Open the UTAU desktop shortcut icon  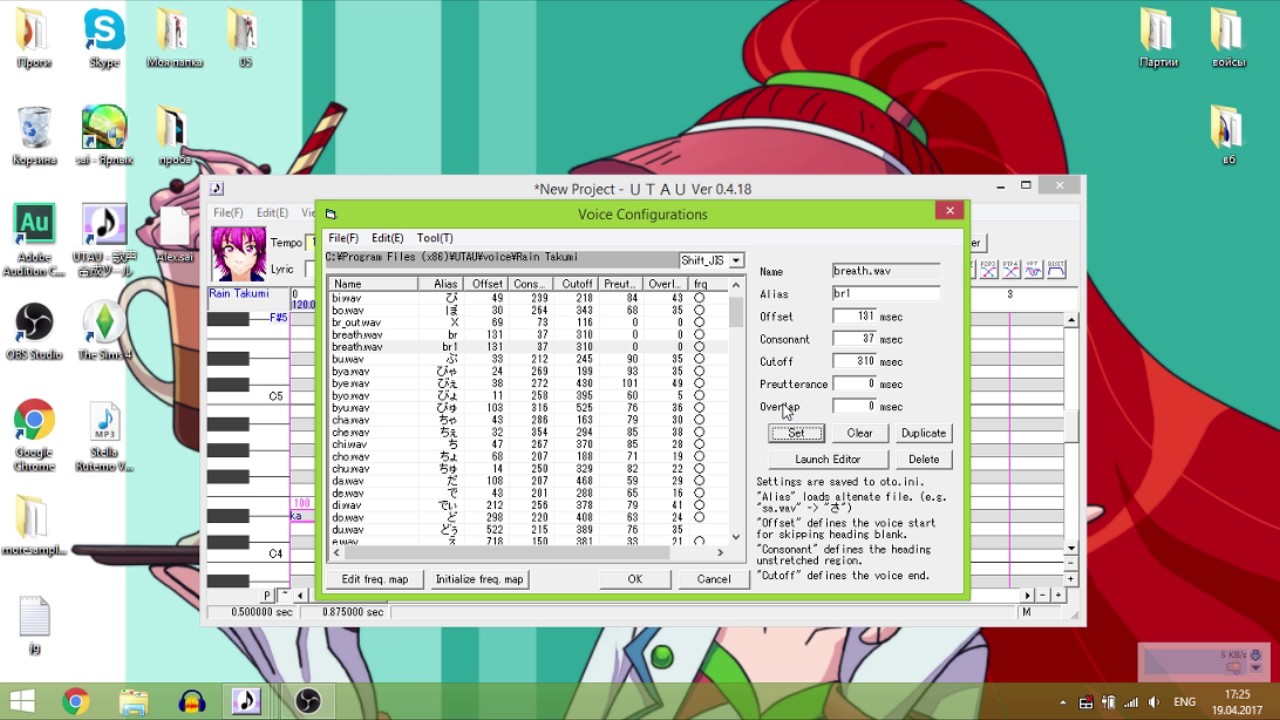point(104,240)
